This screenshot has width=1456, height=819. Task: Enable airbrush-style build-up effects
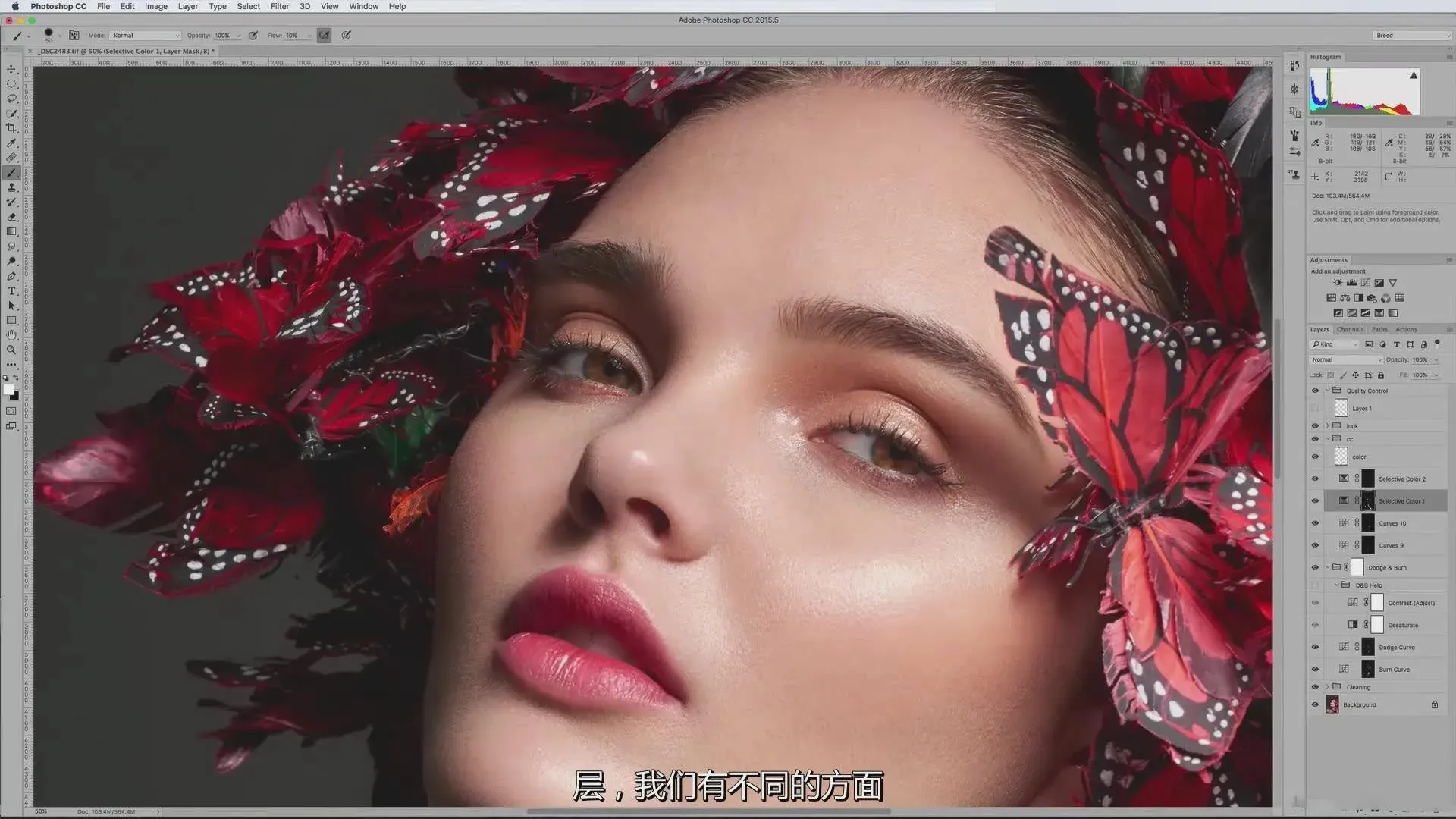(x=324, y=35)
